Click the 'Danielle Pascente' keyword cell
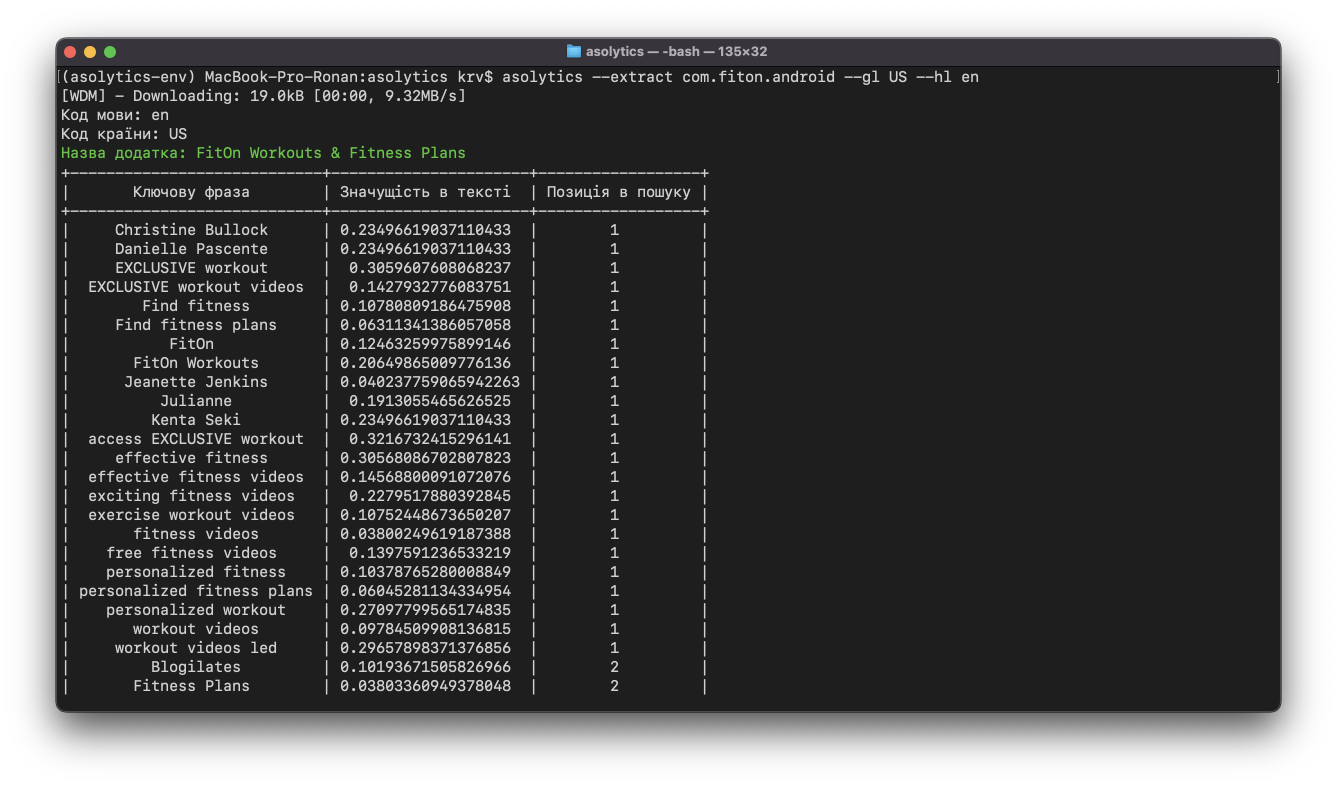Image resolution: width=1337 pixels, height=786 pixels. tap(191, 249)
